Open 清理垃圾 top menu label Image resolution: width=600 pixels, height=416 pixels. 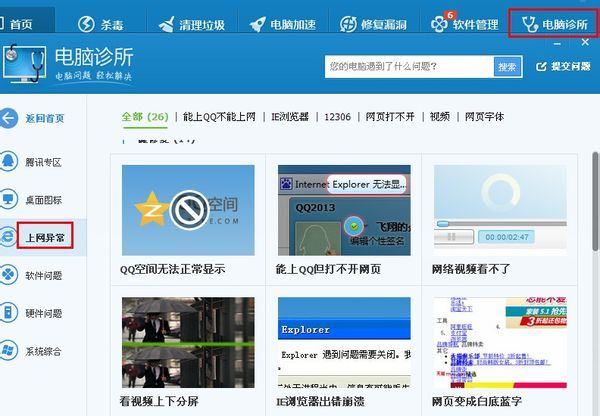pos(202,25)
